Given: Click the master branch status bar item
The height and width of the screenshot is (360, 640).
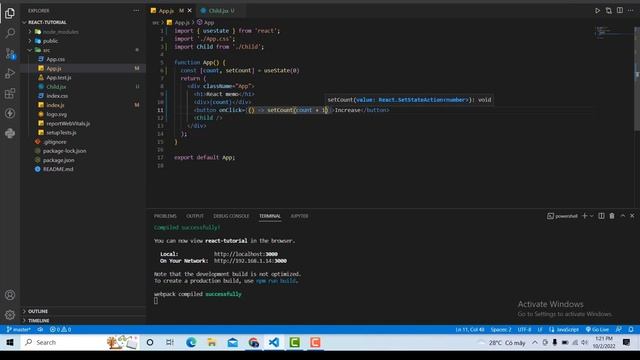Looking at the screenshot, I should [19, 329].
